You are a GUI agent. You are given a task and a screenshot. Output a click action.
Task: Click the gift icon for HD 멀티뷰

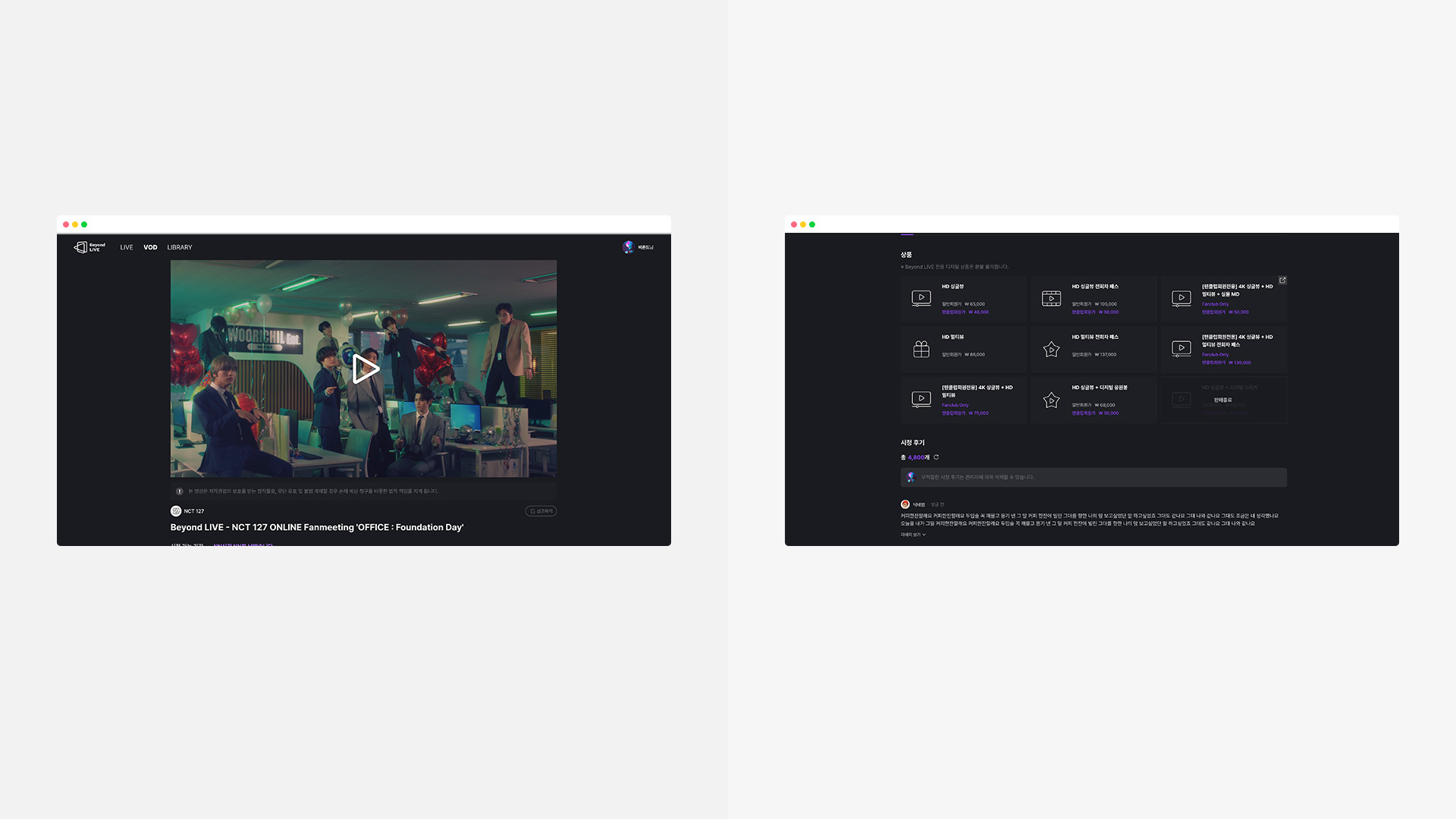click(921, 349)
